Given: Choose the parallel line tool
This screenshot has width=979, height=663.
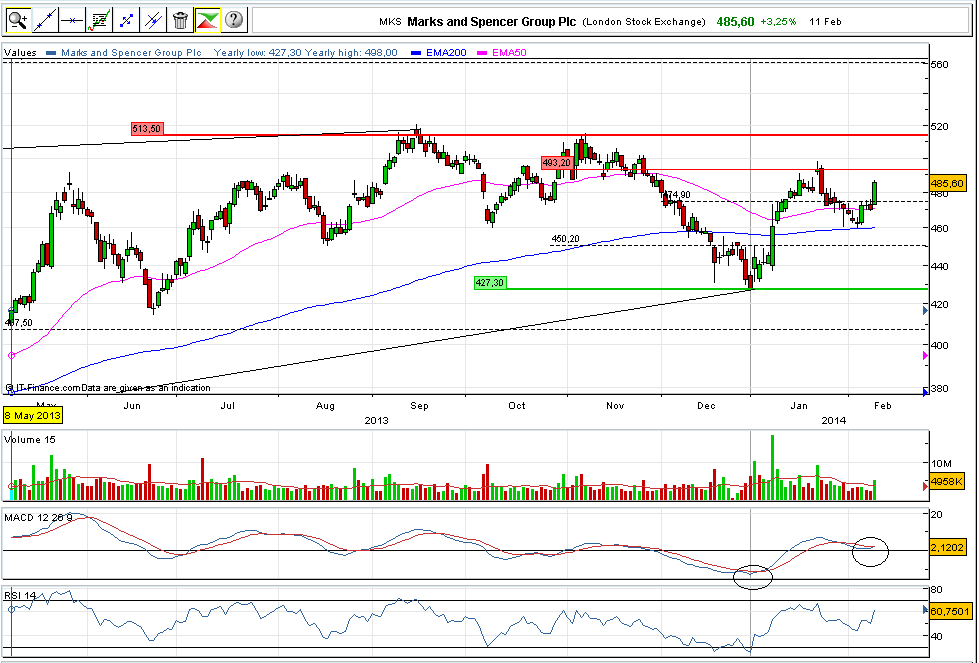Looking at the screenshot, I should pyautogui.click(x=153, y=21).
